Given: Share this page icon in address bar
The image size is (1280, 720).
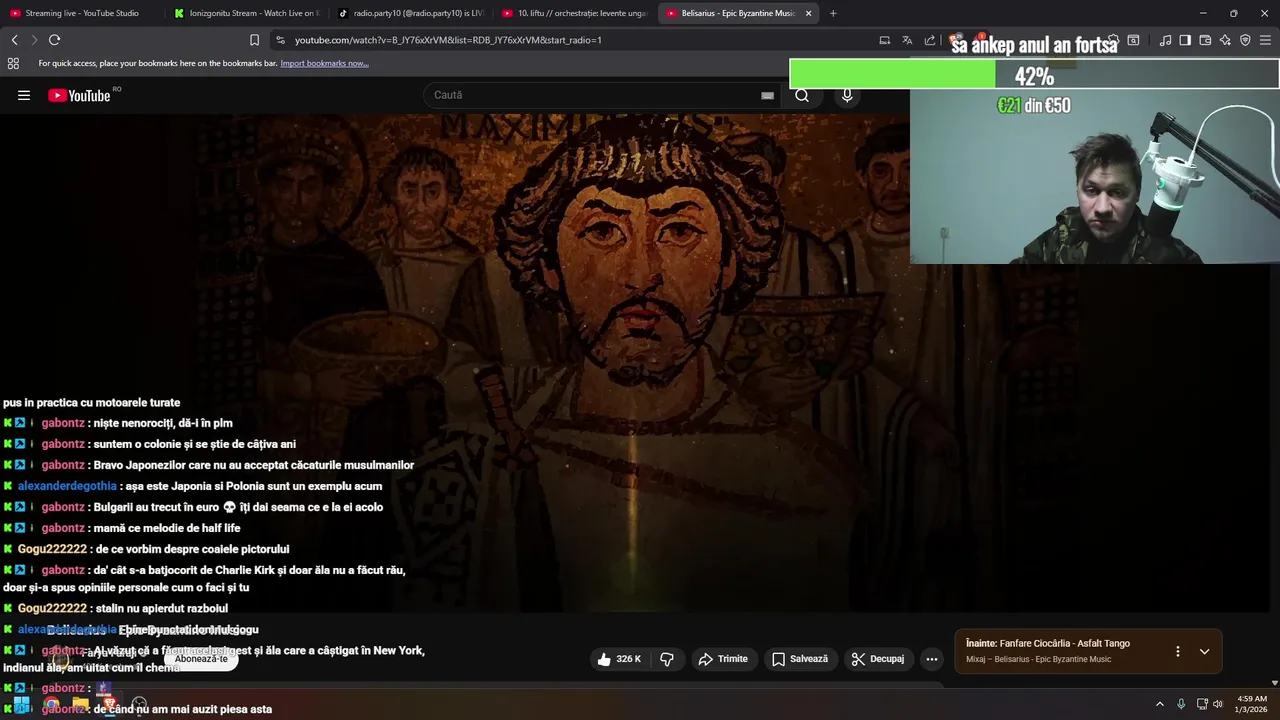Looking at the screenshot, I should click(x=930, y=40).
